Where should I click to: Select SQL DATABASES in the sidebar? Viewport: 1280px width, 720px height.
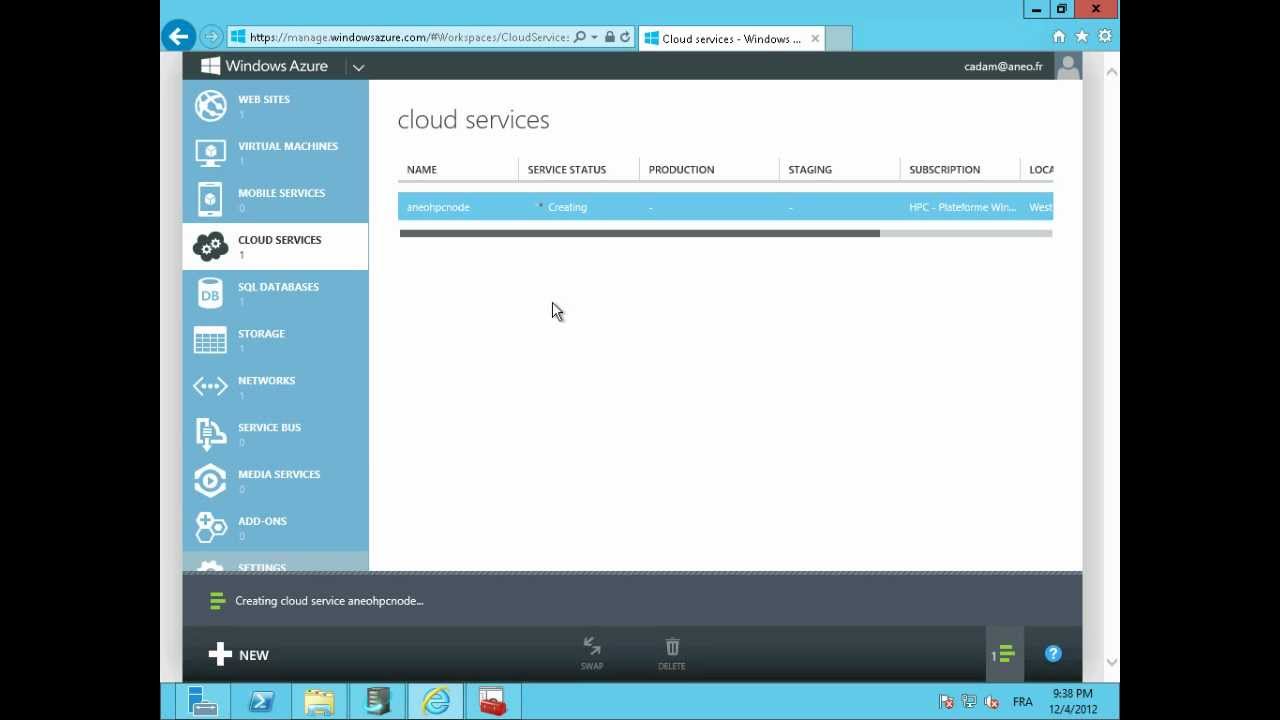click(278, 287)
